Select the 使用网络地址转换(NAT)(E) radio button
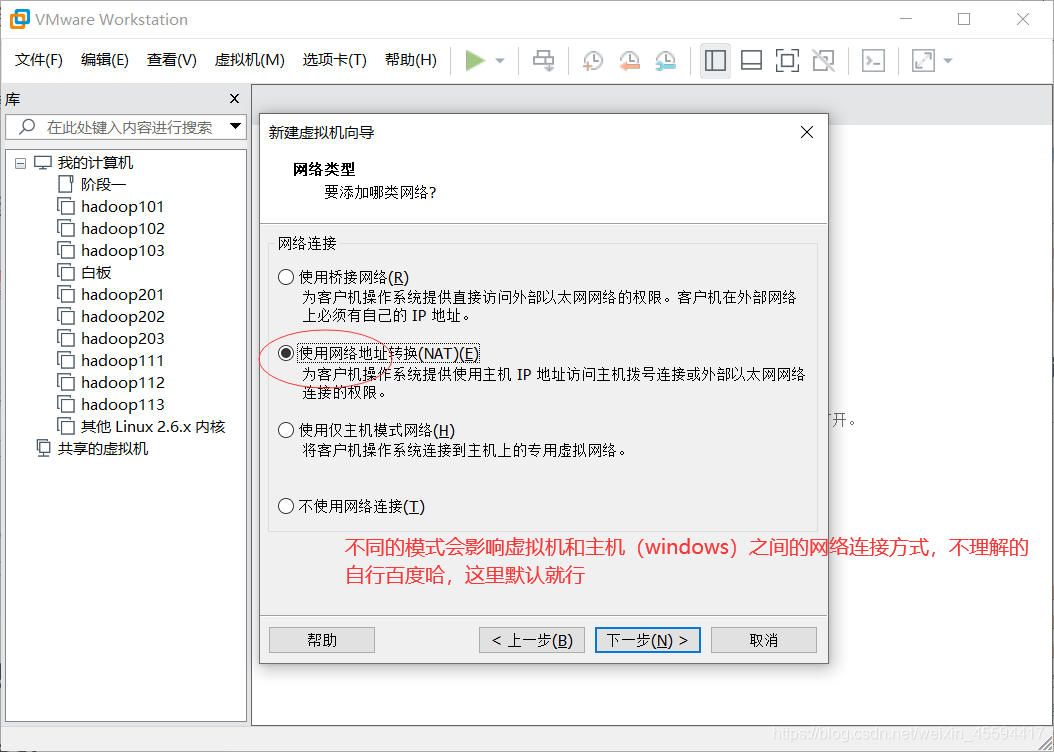The image size is (1054, 752). [x=286, y=353]
